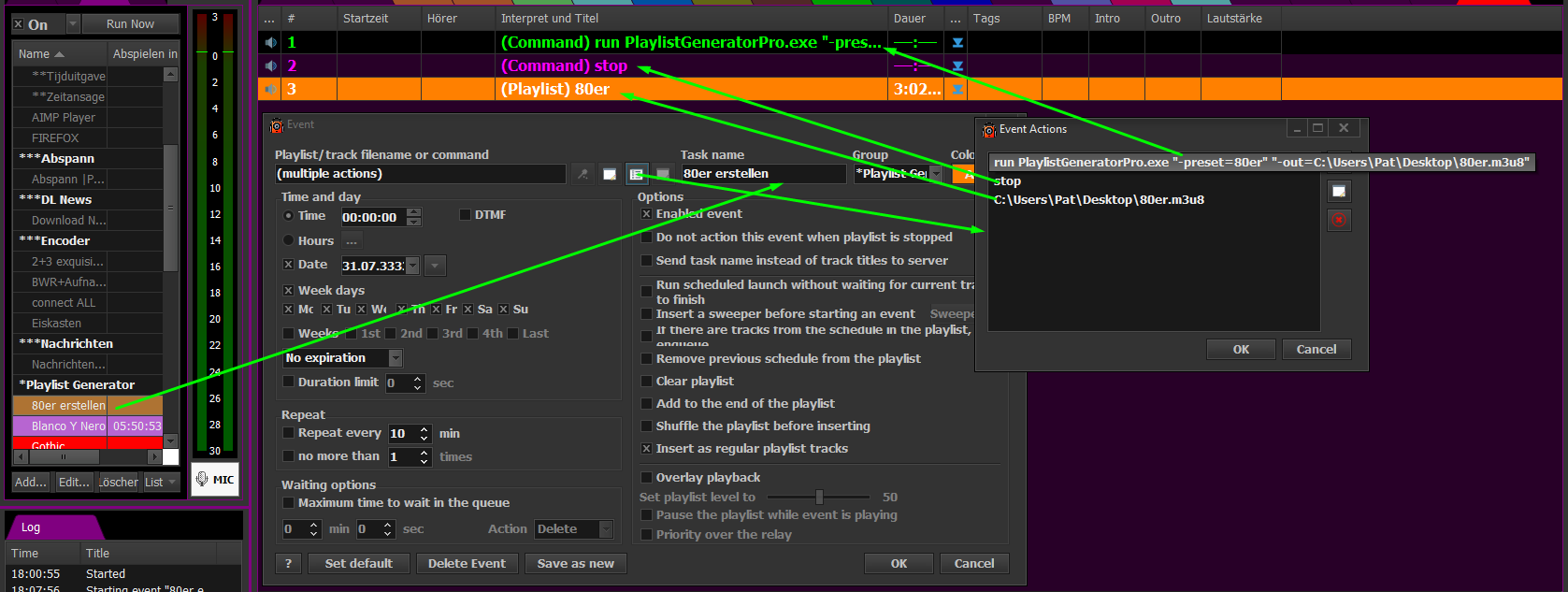Select the 80er erstellen scheduler entry

coord(88,406)
